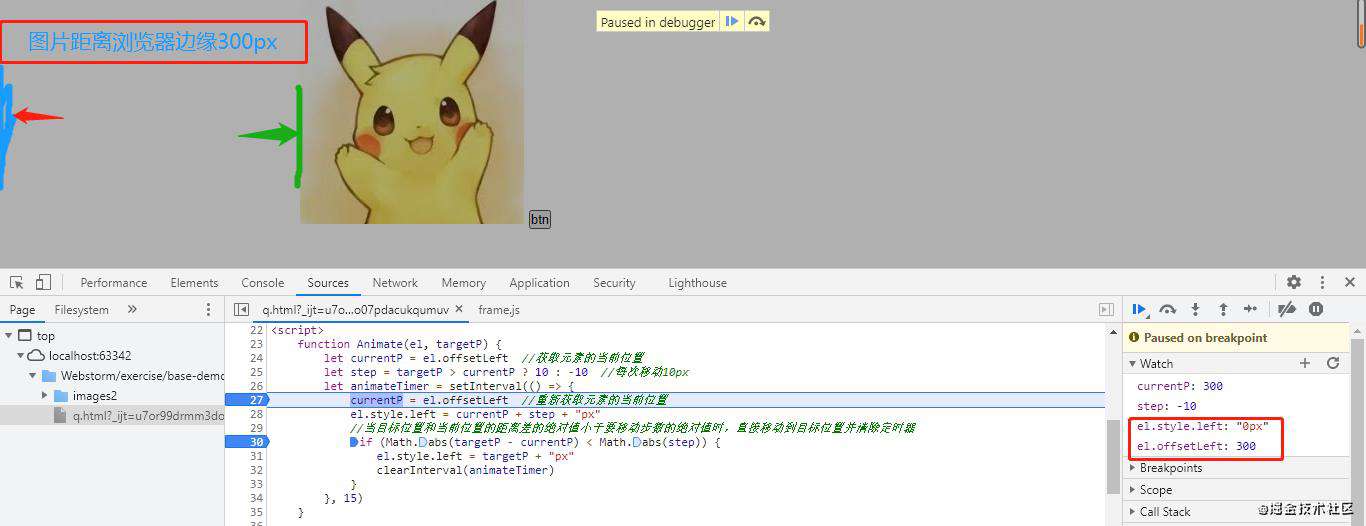Add a watch expression with plus icon
Viewport: 1366px width, 526px height.
pos(1304,363)
